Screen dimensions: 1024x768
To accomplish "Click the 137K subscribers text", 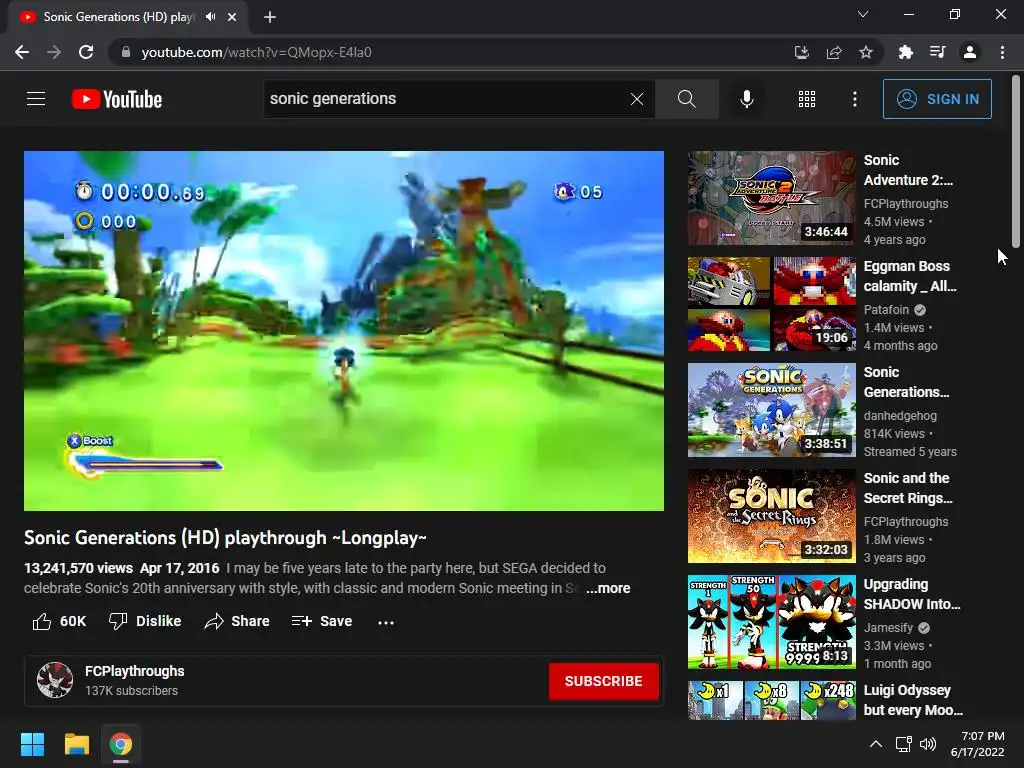I will point(131,691).
